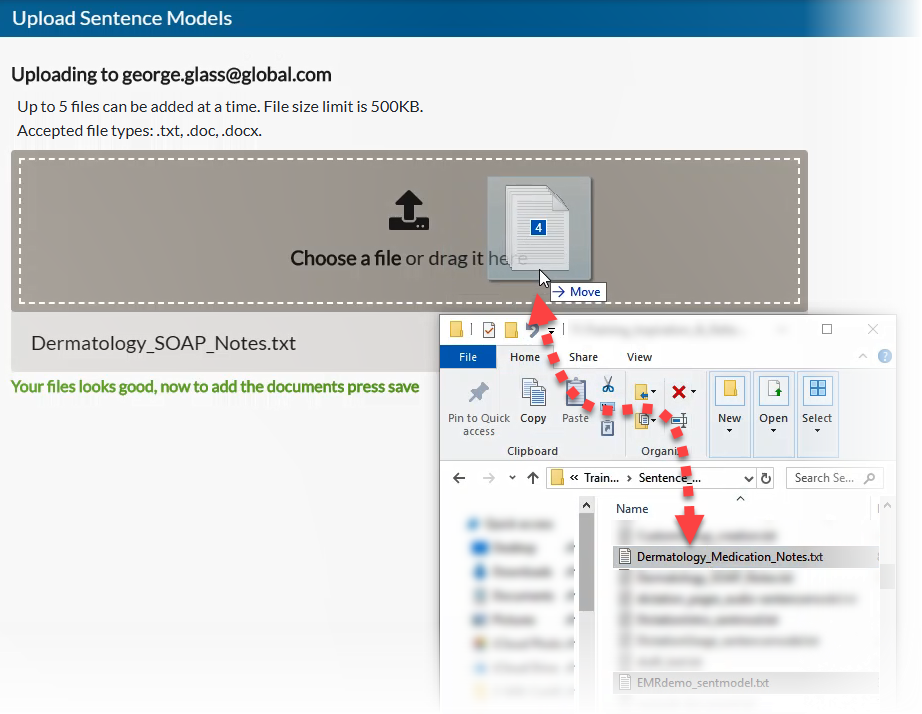Click the Refresh icon beside the address bar

pos(766,478)
